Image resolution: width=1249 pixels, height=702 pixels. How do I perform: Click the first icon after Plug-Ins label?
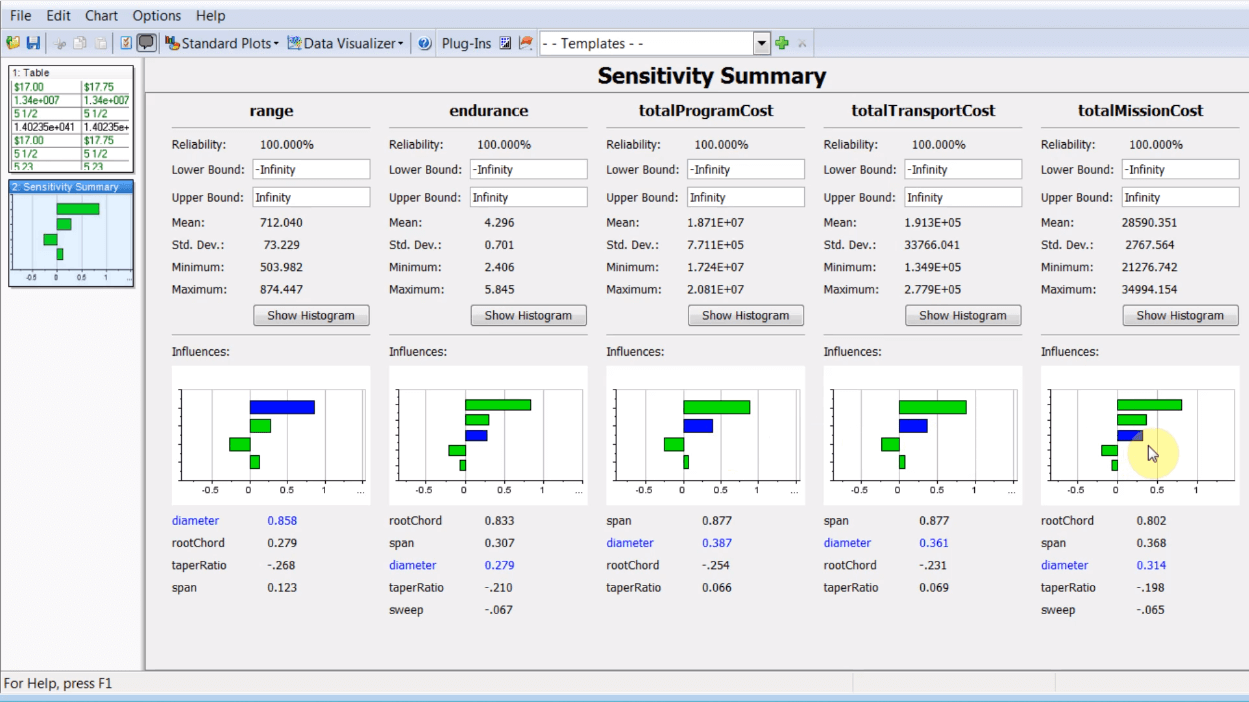[x=505, y=43]
